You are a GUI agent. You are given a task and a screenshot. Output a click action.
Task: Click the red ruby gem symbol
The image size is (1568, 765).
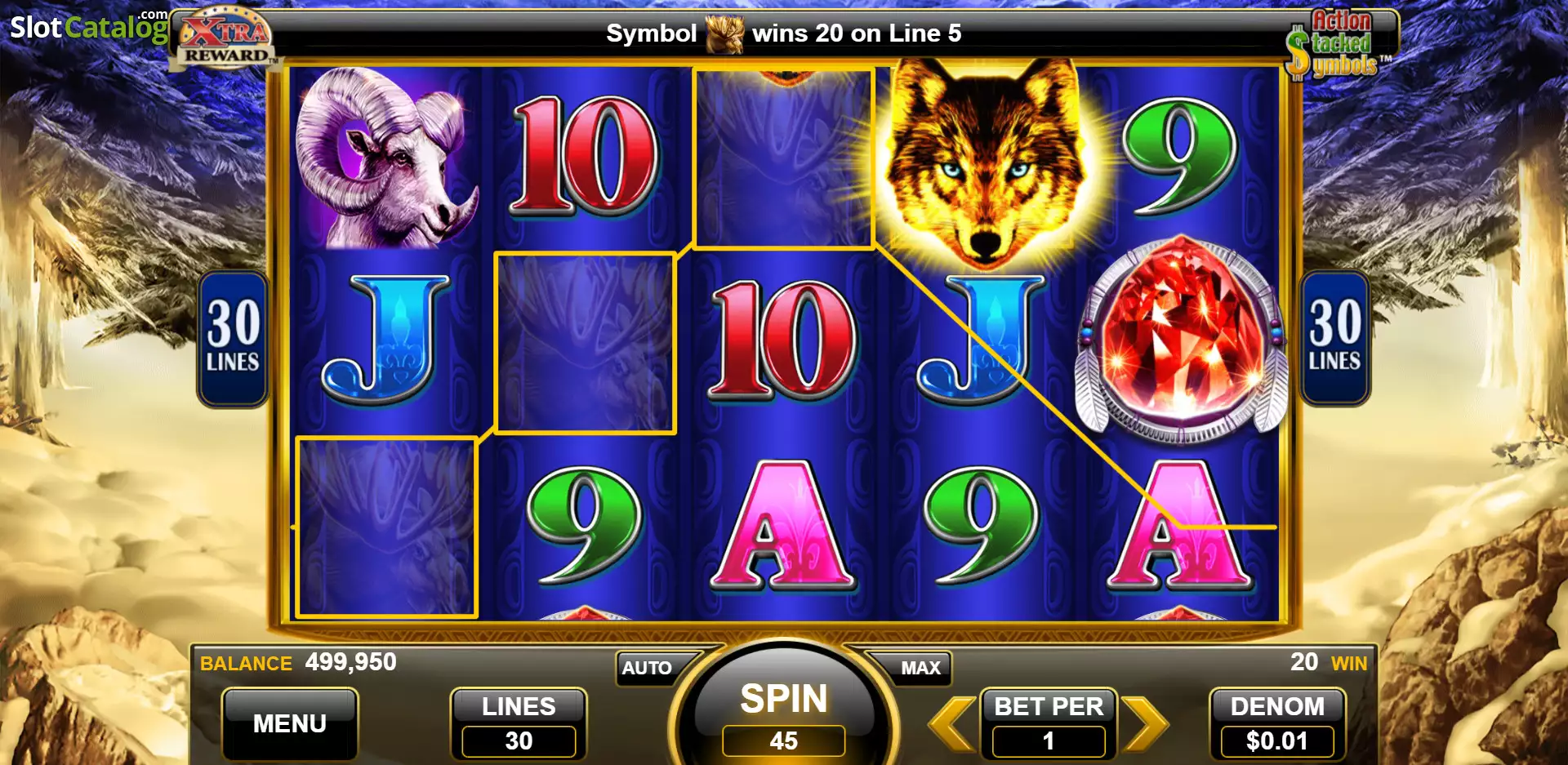[1181, 339]
